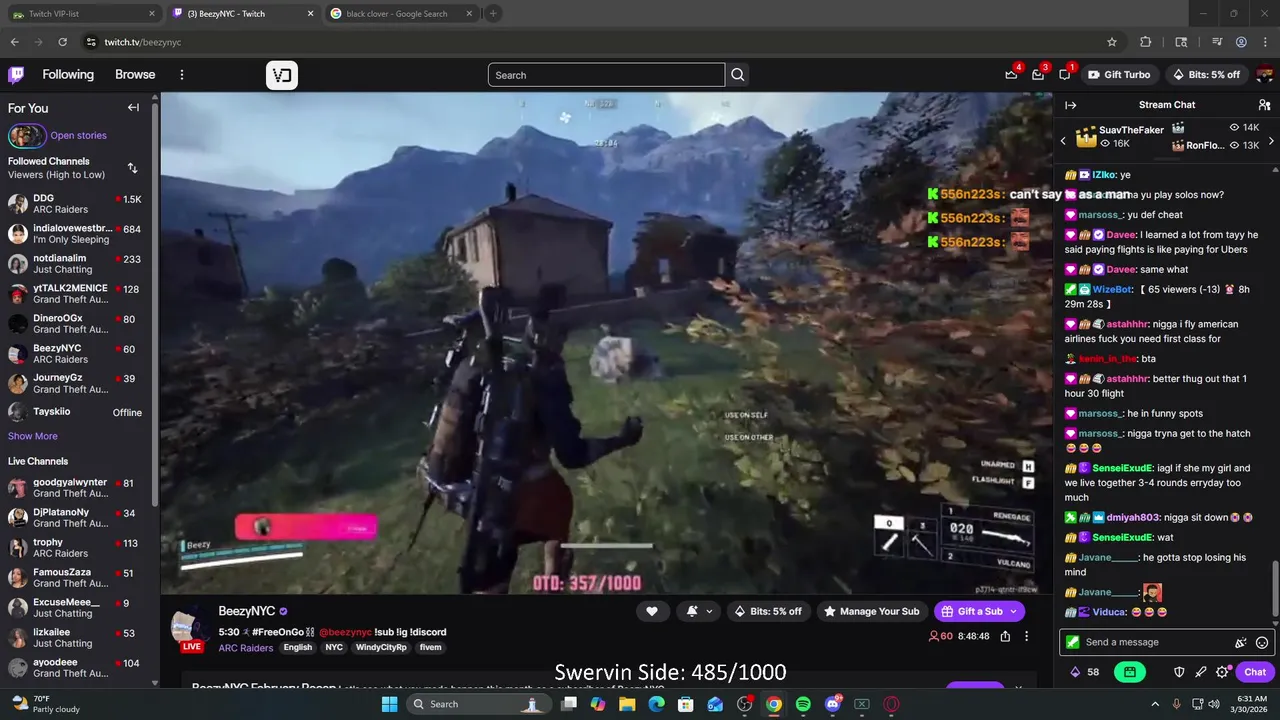Click the English stream tag

[x=298, y=648]
